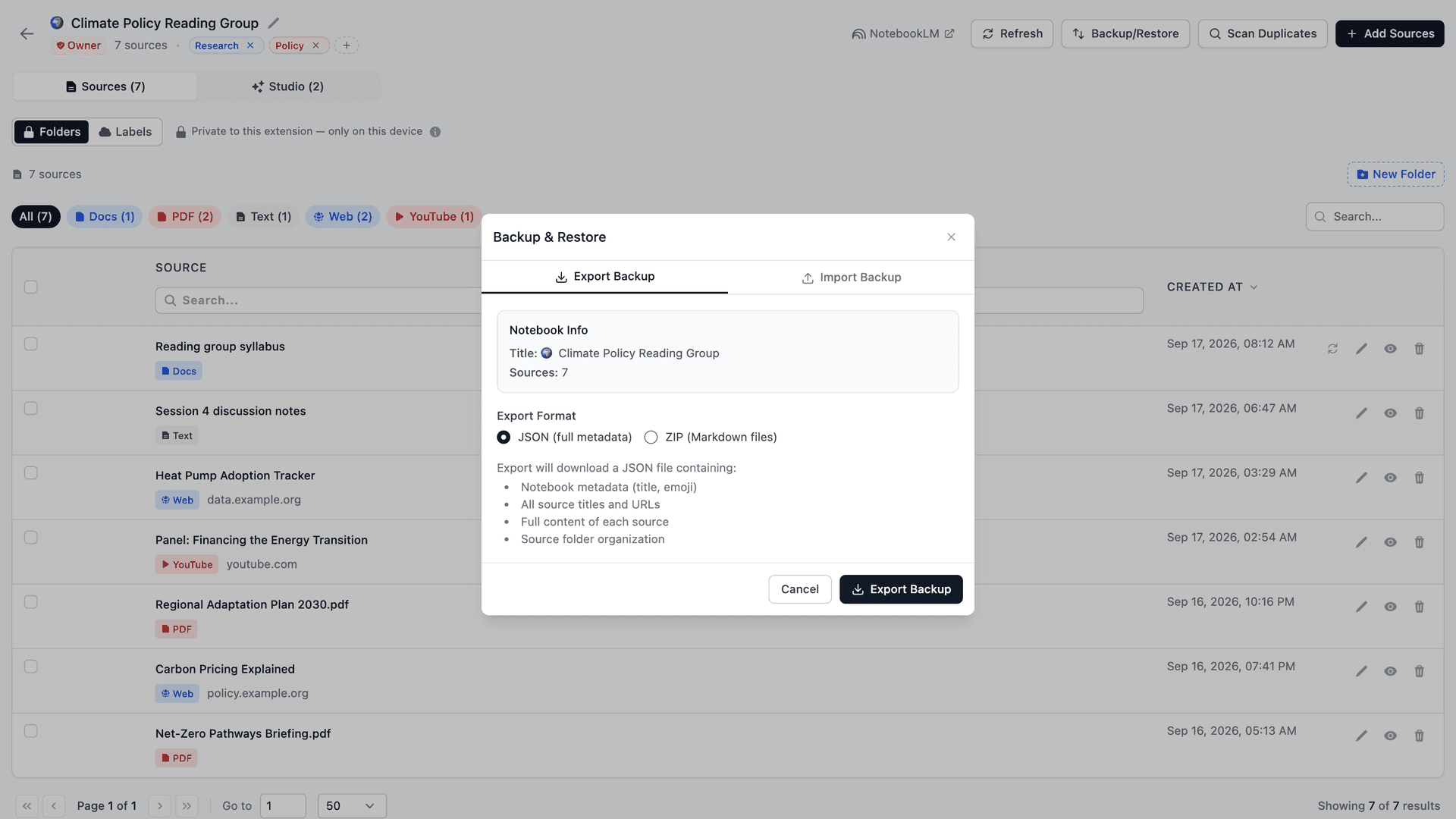Close the Backup & Restore dialog

click(x=951, y=237)
